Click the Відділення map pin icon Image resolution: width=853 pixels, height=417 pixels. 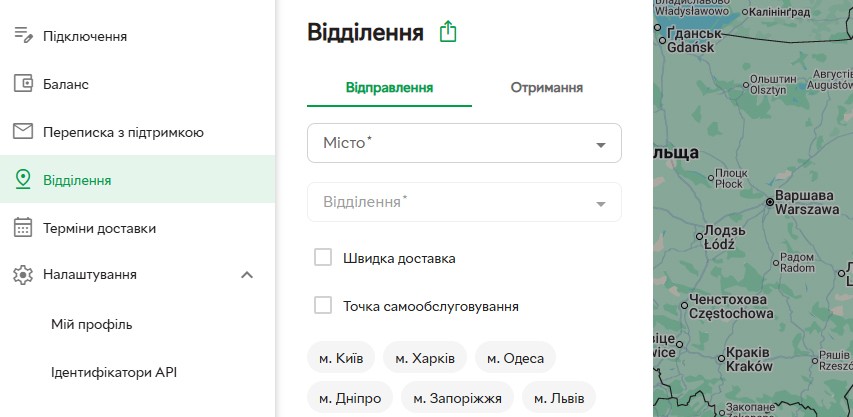23,179
